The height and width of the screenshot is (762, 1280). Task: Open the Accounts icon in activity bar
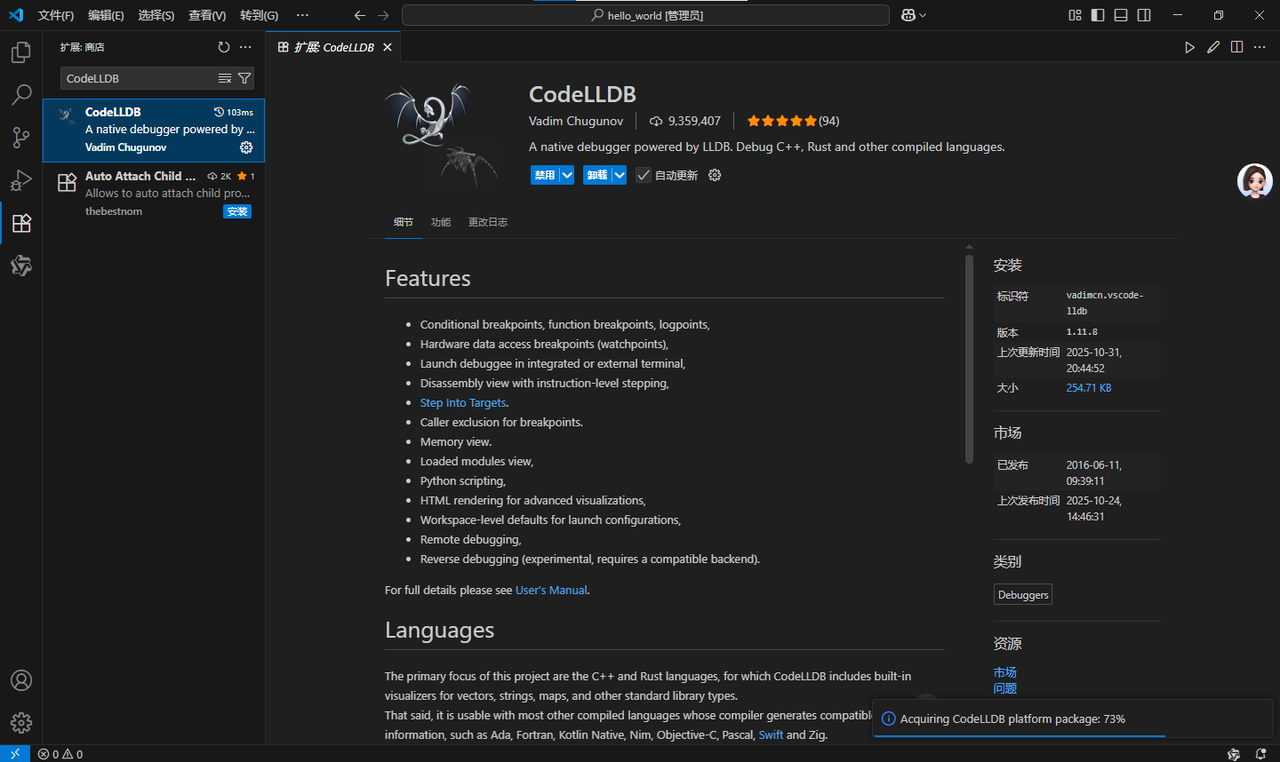pos(21,680)
